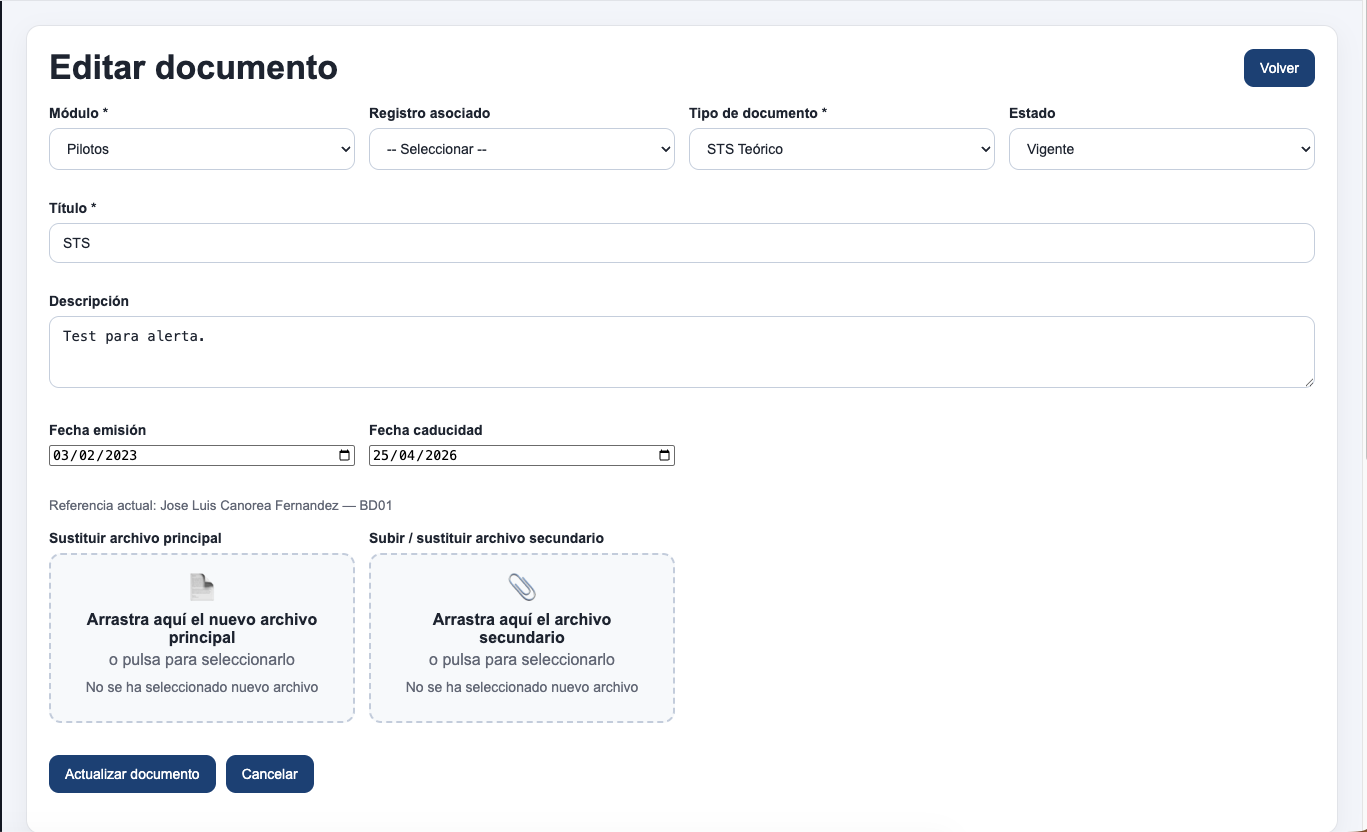Click into the Descripción text area

pyautogui.click(x=682, y=352)
